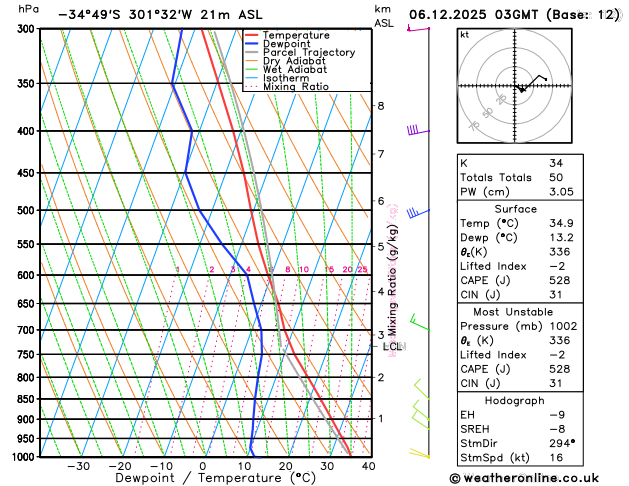Click the EH value '-9'

coord(558,415)
